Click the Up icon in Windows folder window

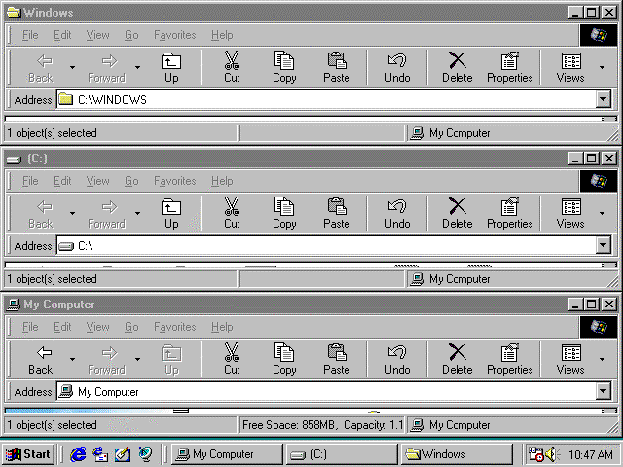pos(171,66)
